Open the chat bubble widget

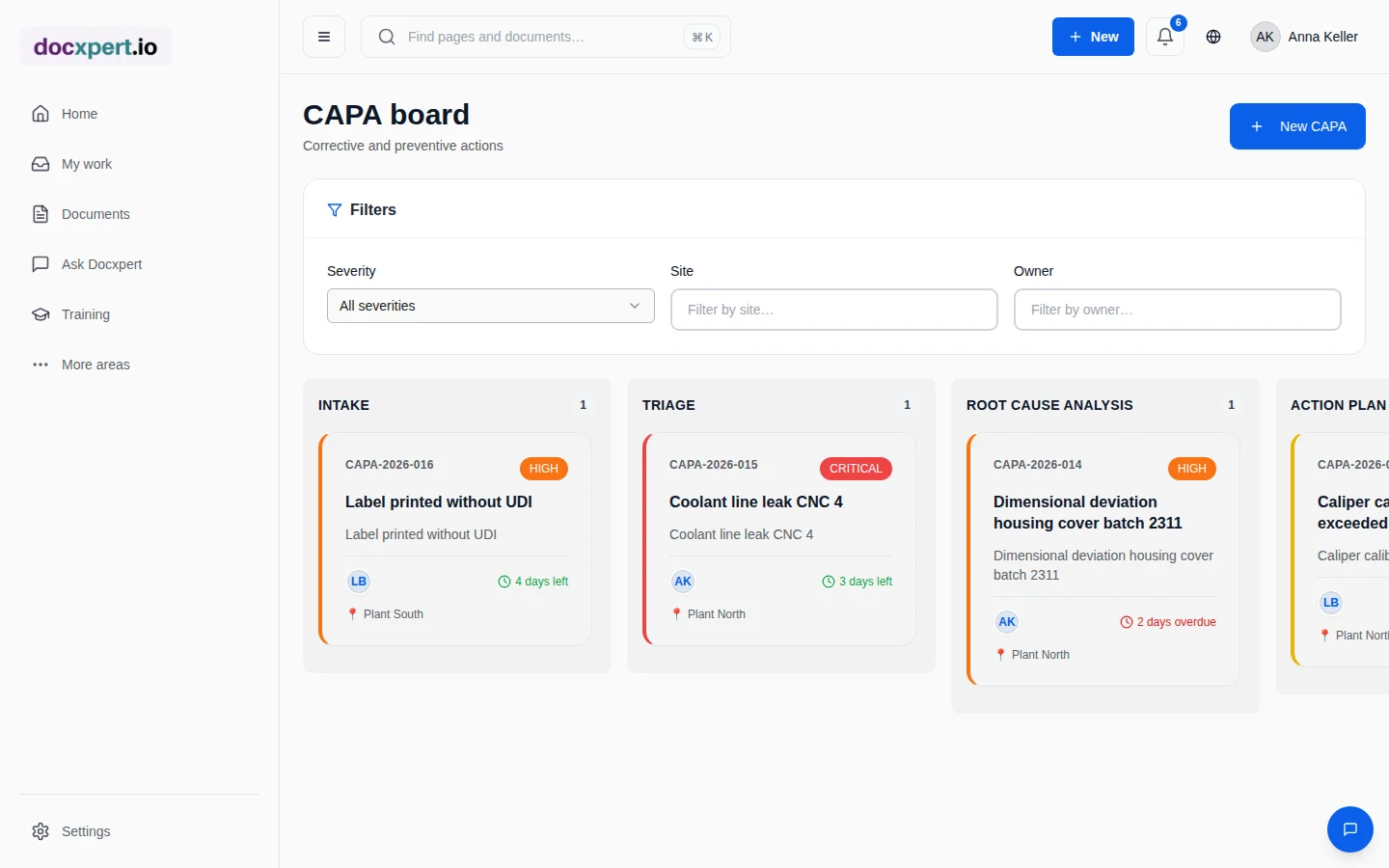tap(1350, 829)
